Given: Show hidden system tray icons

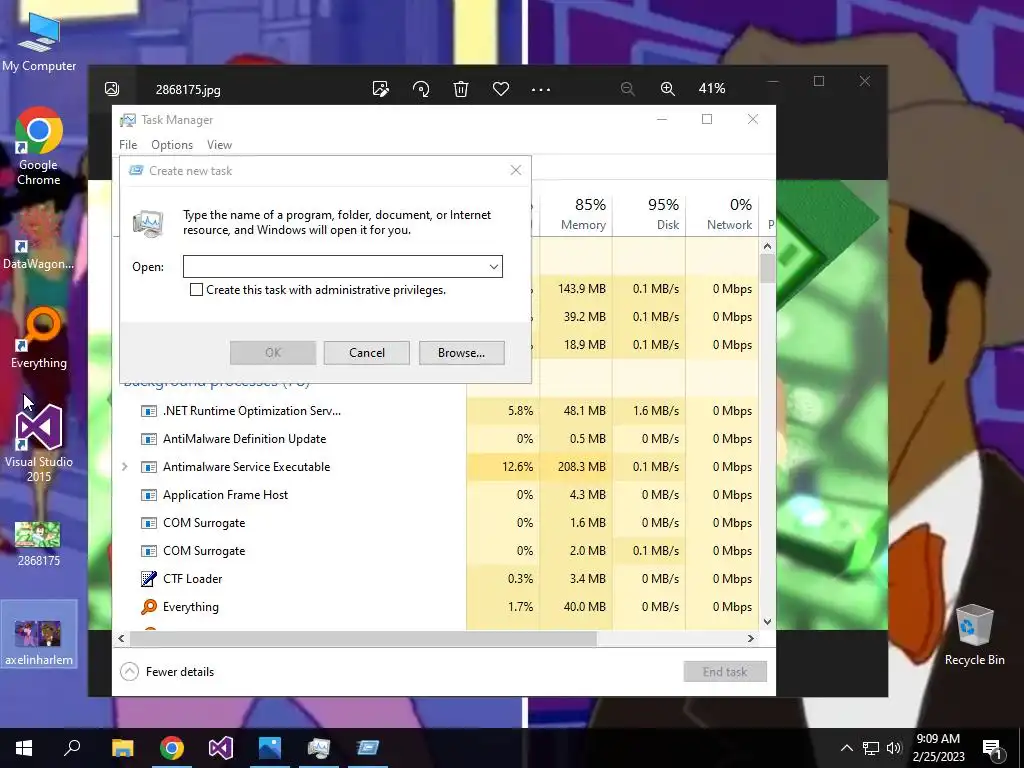Looking at the screenshot, I should point(846,748).
